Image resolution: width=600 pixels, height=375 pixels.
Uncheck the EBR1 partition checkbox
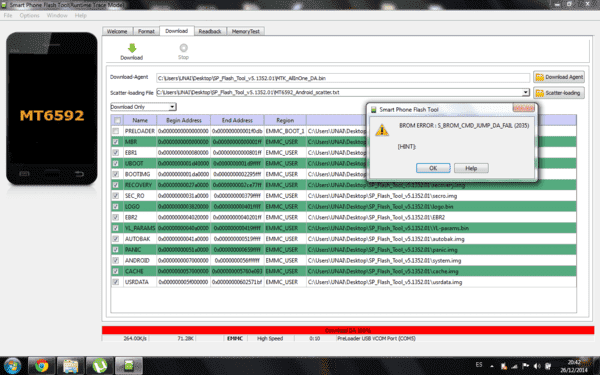(x=116, y=152)
